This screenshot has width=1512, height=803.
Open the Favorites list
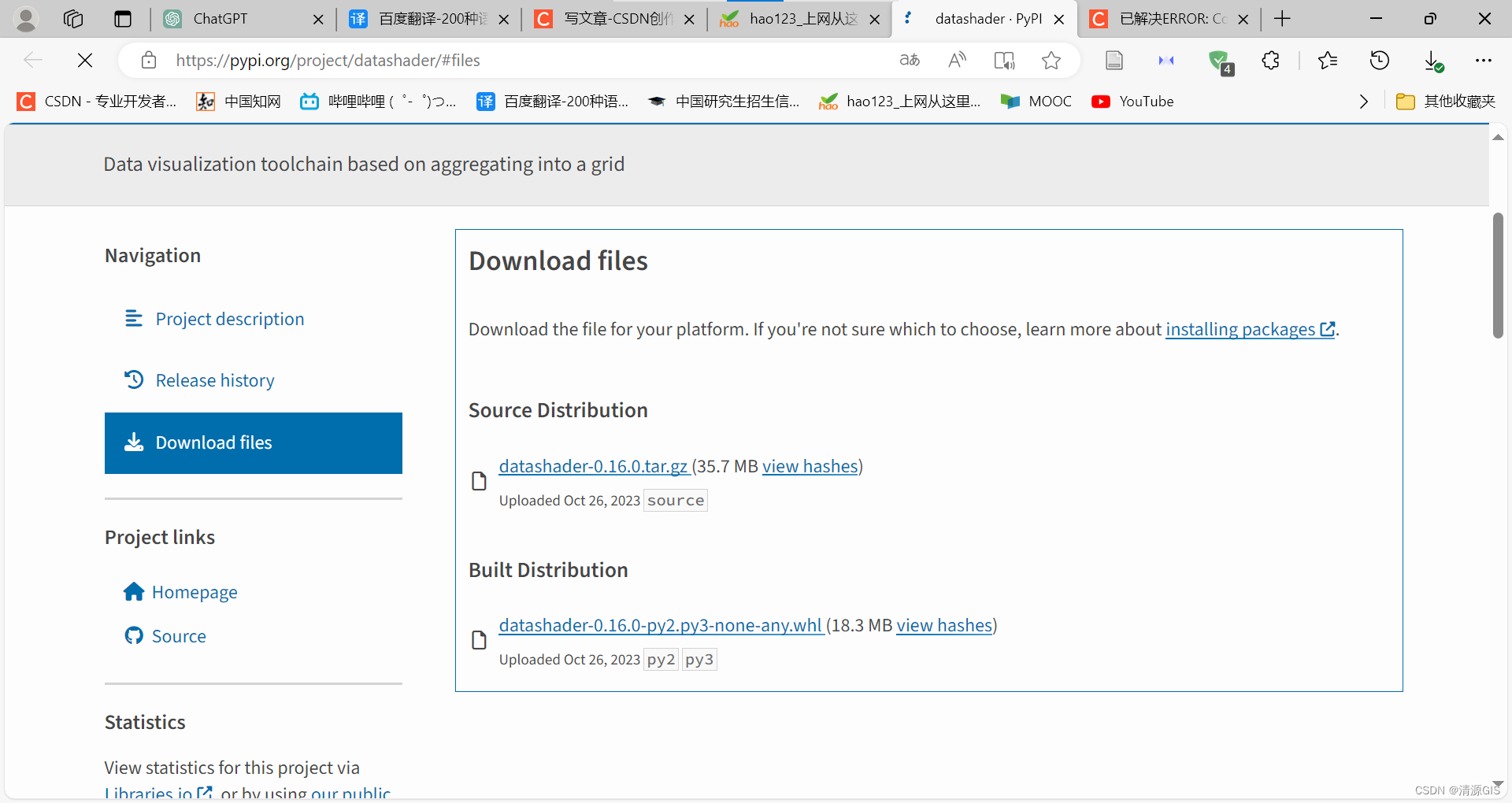[x=1328, y=60]
